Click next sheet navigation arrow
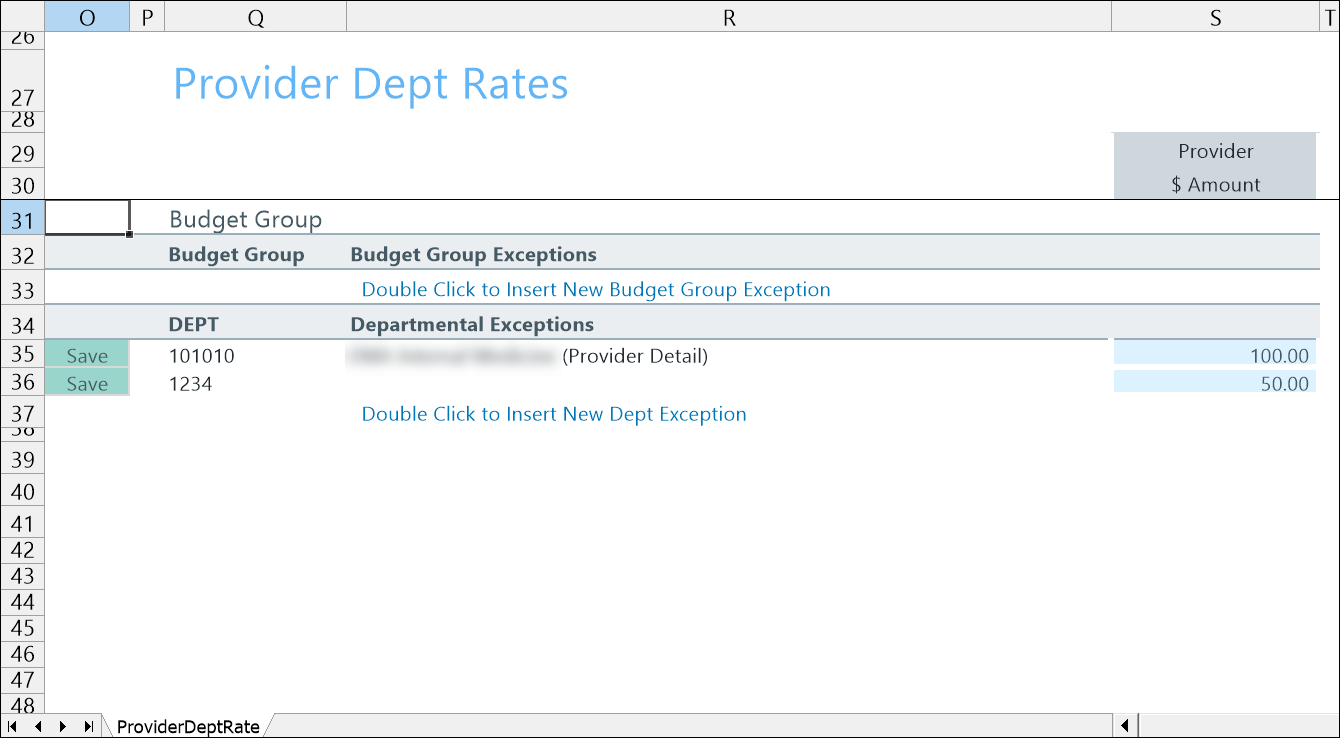The height and width of the screenshot is (738, 1340). point(63,726)
